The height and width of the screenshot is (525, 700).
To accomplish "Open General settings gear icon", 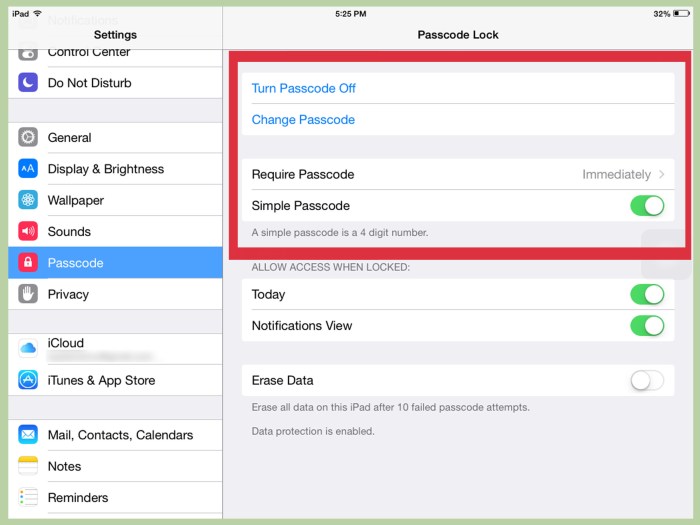I will [x=28, y=138].
